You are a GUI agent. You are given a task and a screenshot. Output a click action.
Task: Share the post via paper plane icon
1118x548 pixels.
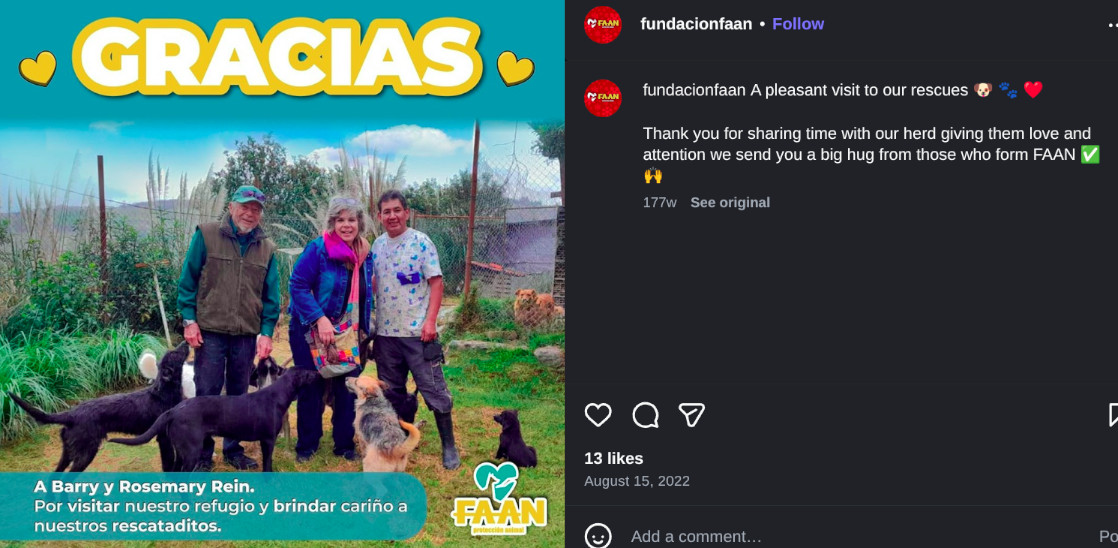[x=692, y=415]
